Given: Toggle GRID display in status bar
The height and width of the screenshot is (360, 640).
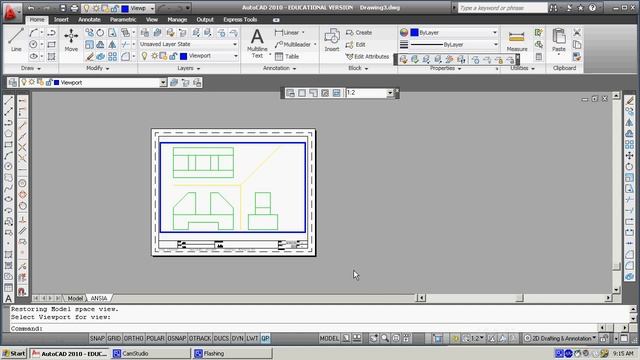Looking at the screenshot, I should [x=114, y=338].
